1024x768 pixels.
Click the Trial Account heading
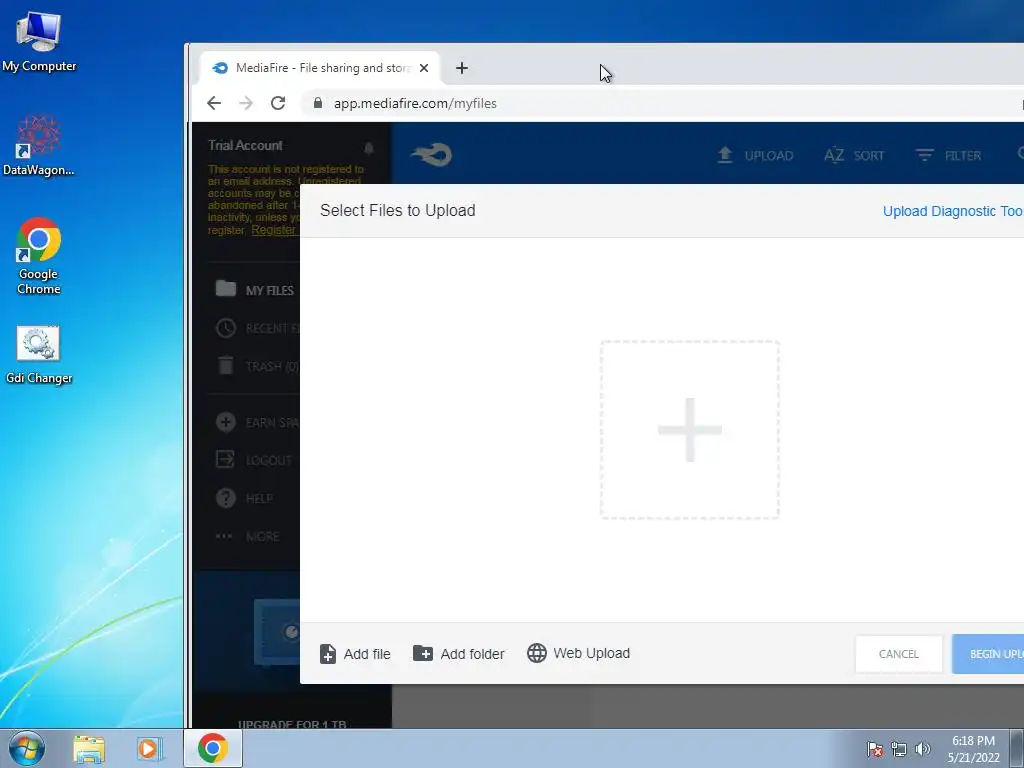point(245,145)
